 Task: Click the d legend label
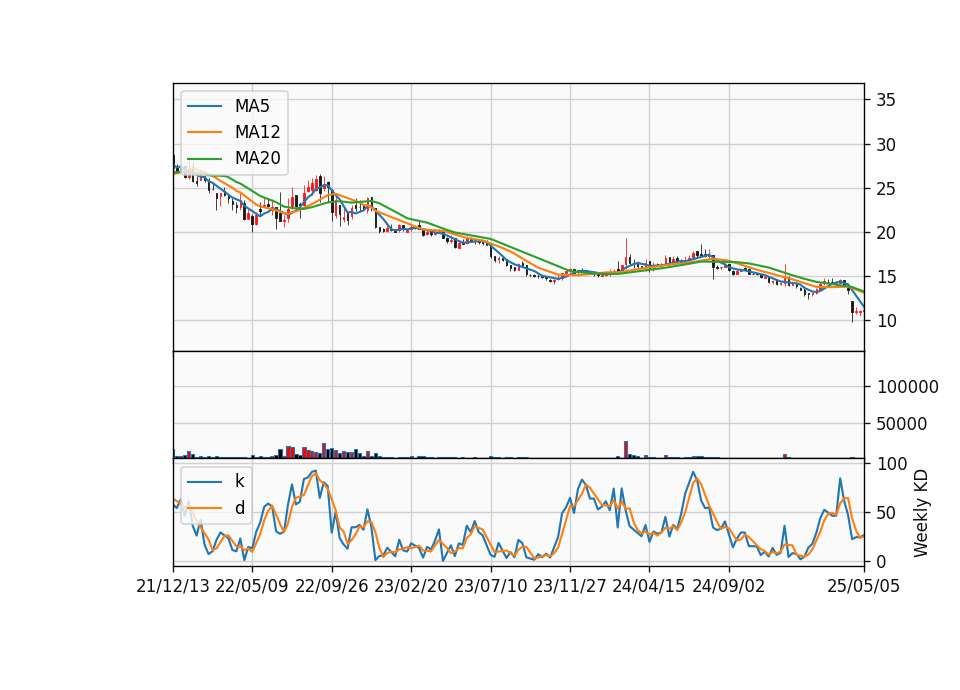coord(239,508)
